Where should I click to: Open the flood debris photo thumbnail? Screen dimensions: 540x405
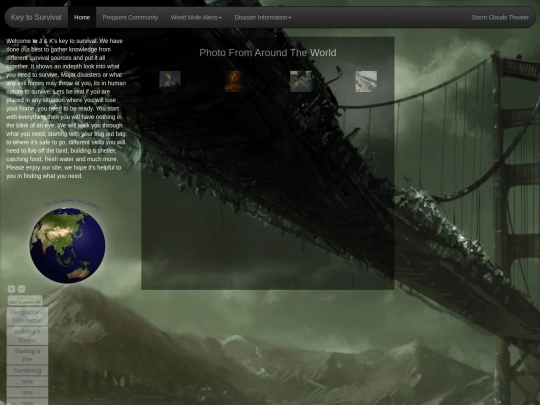point(301,81)
